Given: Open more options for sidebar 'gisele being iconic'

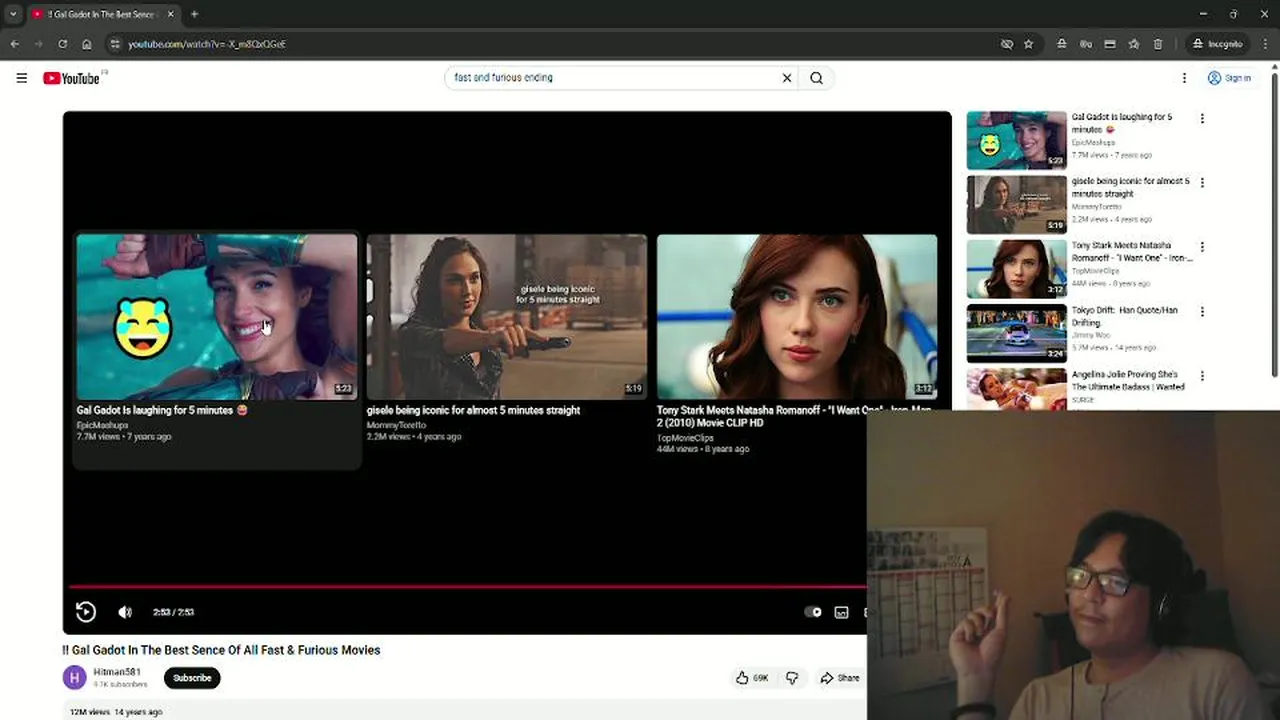Looking at the screenshot, I should (1202, 183).
